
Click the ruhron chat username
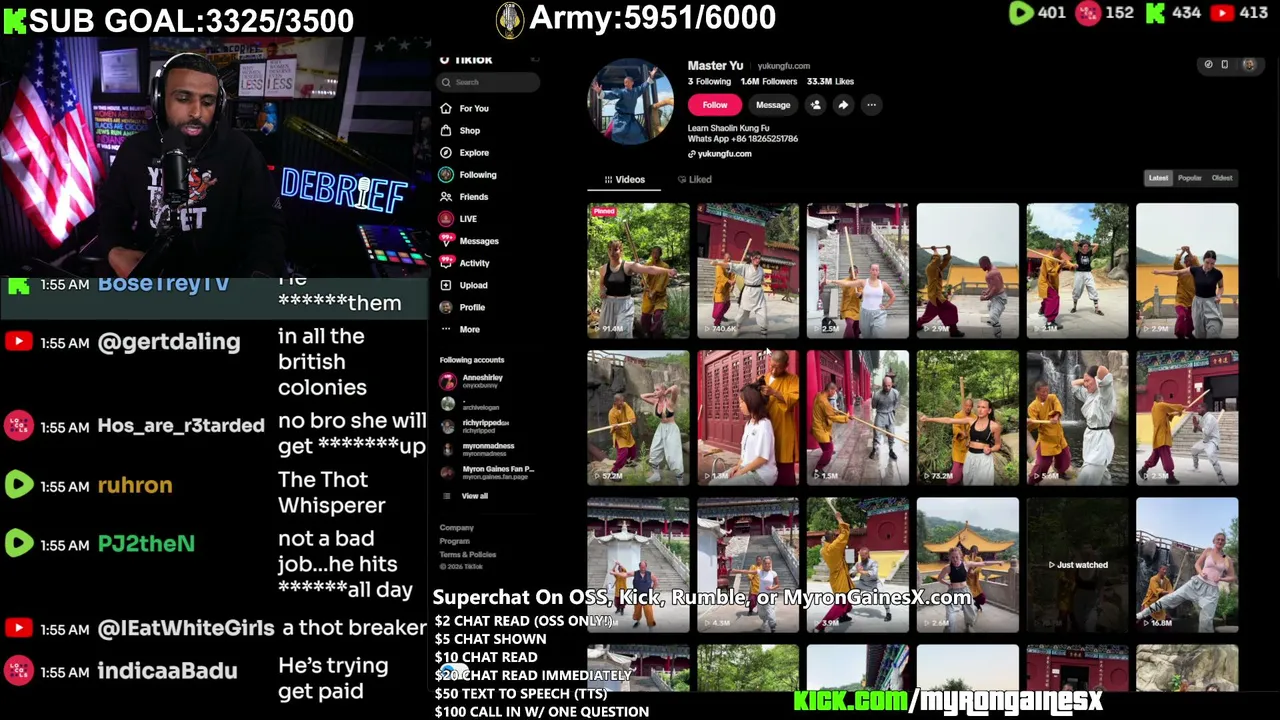pos(135,485)
